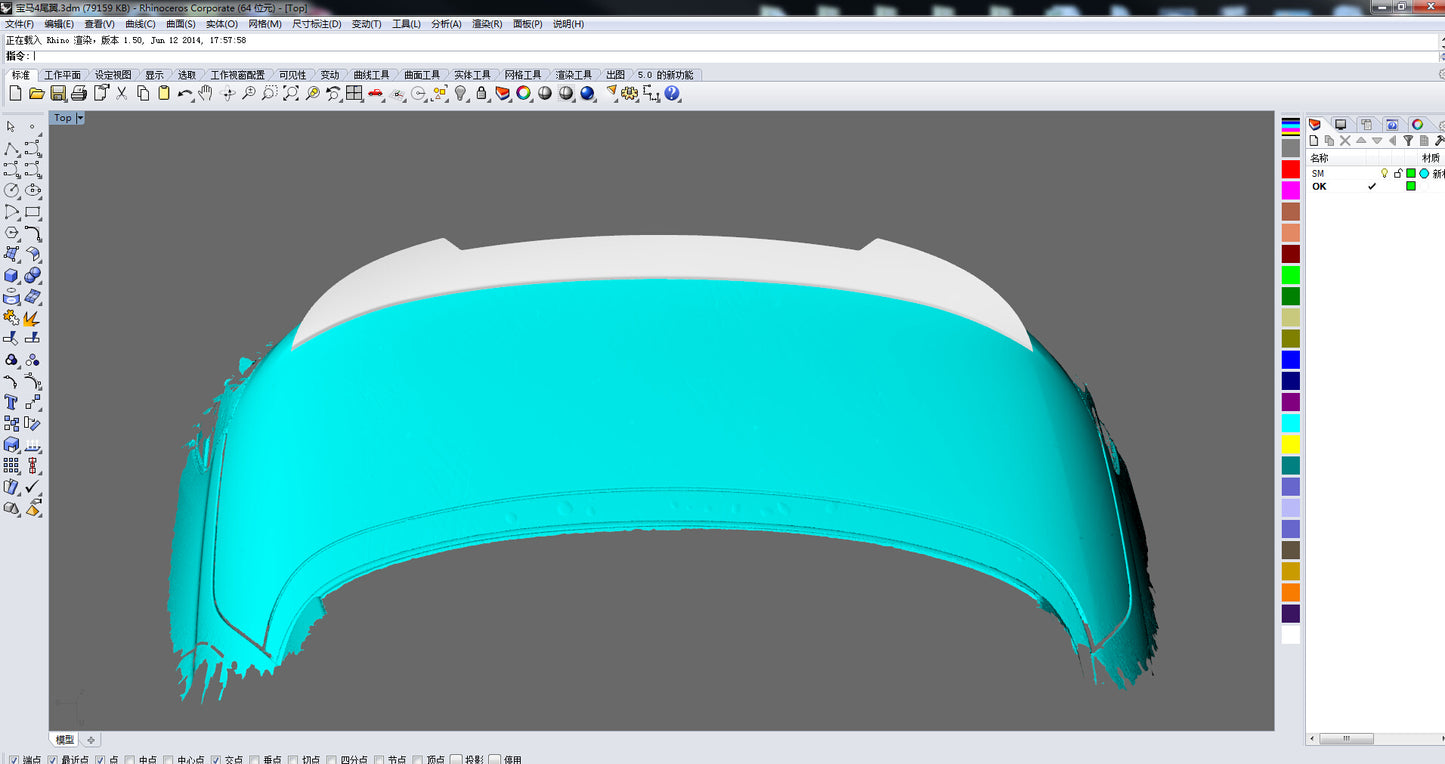Click the Save file icon in toolbar
The width and height of the screenshot is (1445, 764).
58,93
